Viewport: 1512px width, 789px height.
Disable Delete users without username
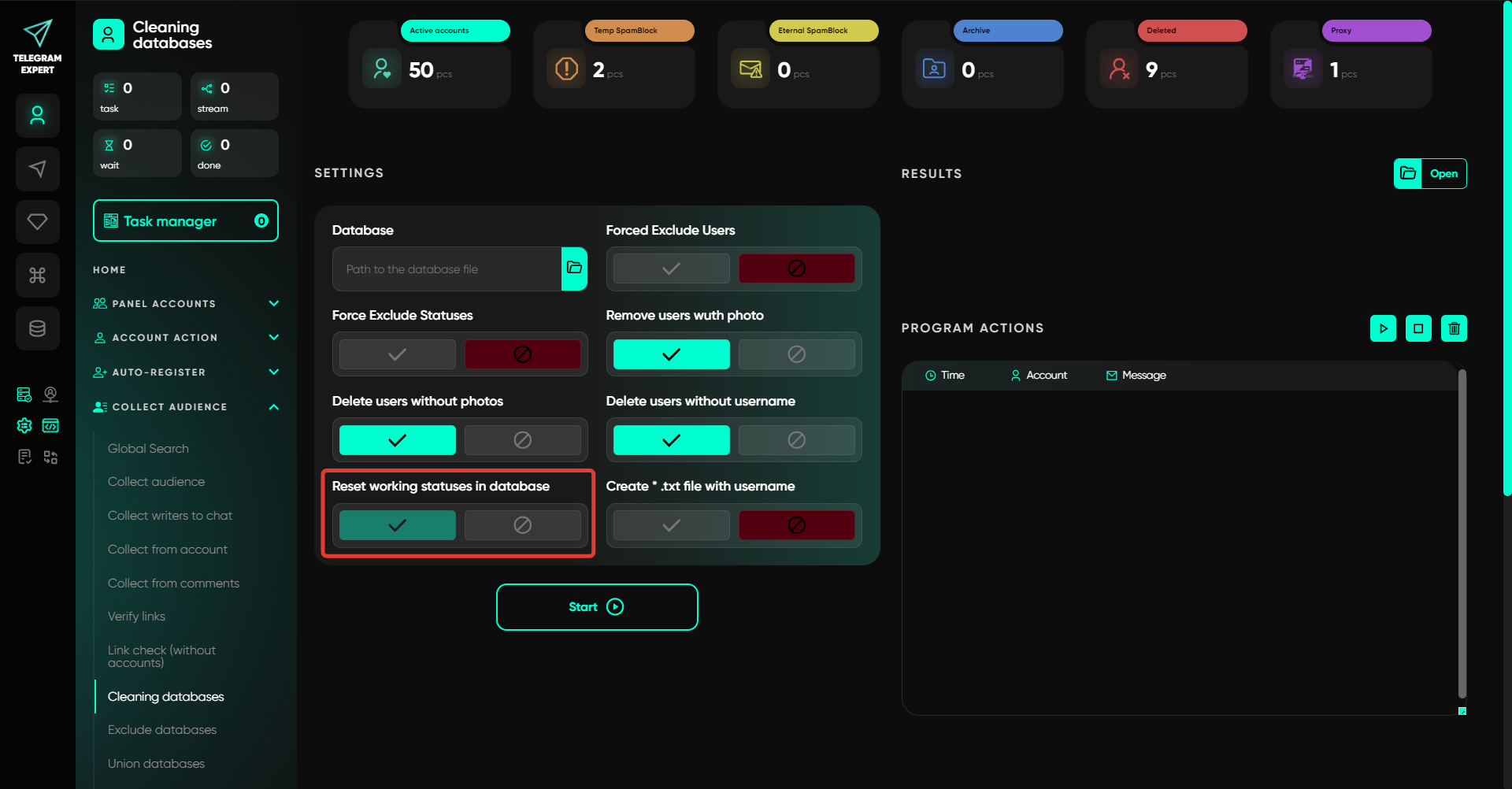tap(796, 440)
